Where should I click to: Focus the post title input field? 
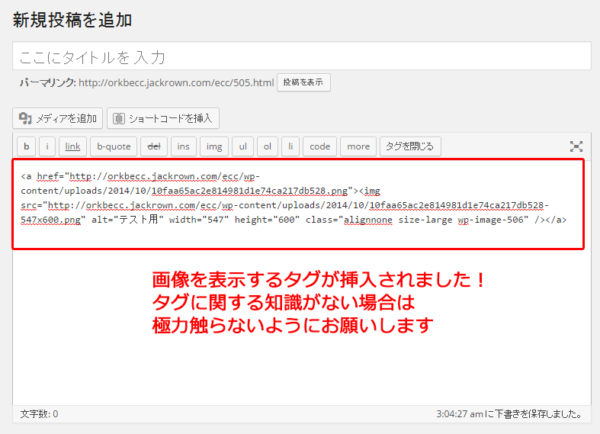coord(299,57)
